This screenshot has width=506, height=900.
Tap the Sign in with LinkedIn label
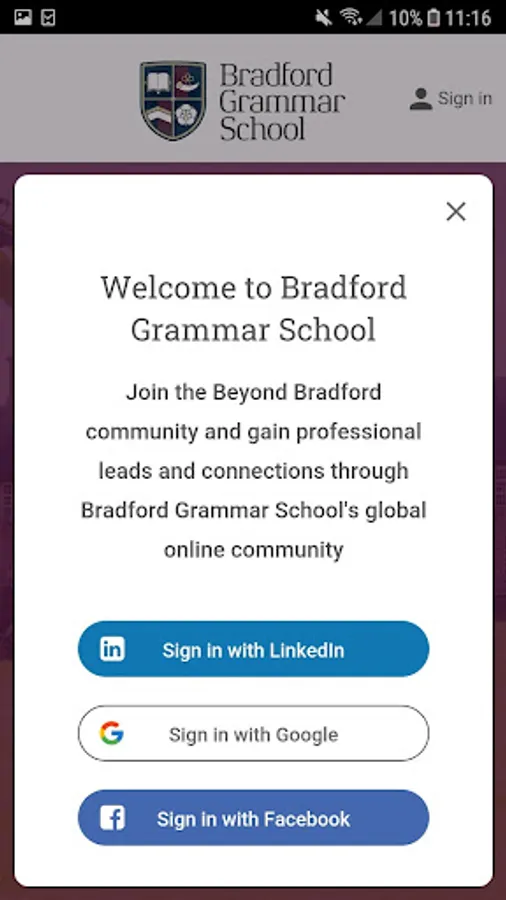point(253,650)
